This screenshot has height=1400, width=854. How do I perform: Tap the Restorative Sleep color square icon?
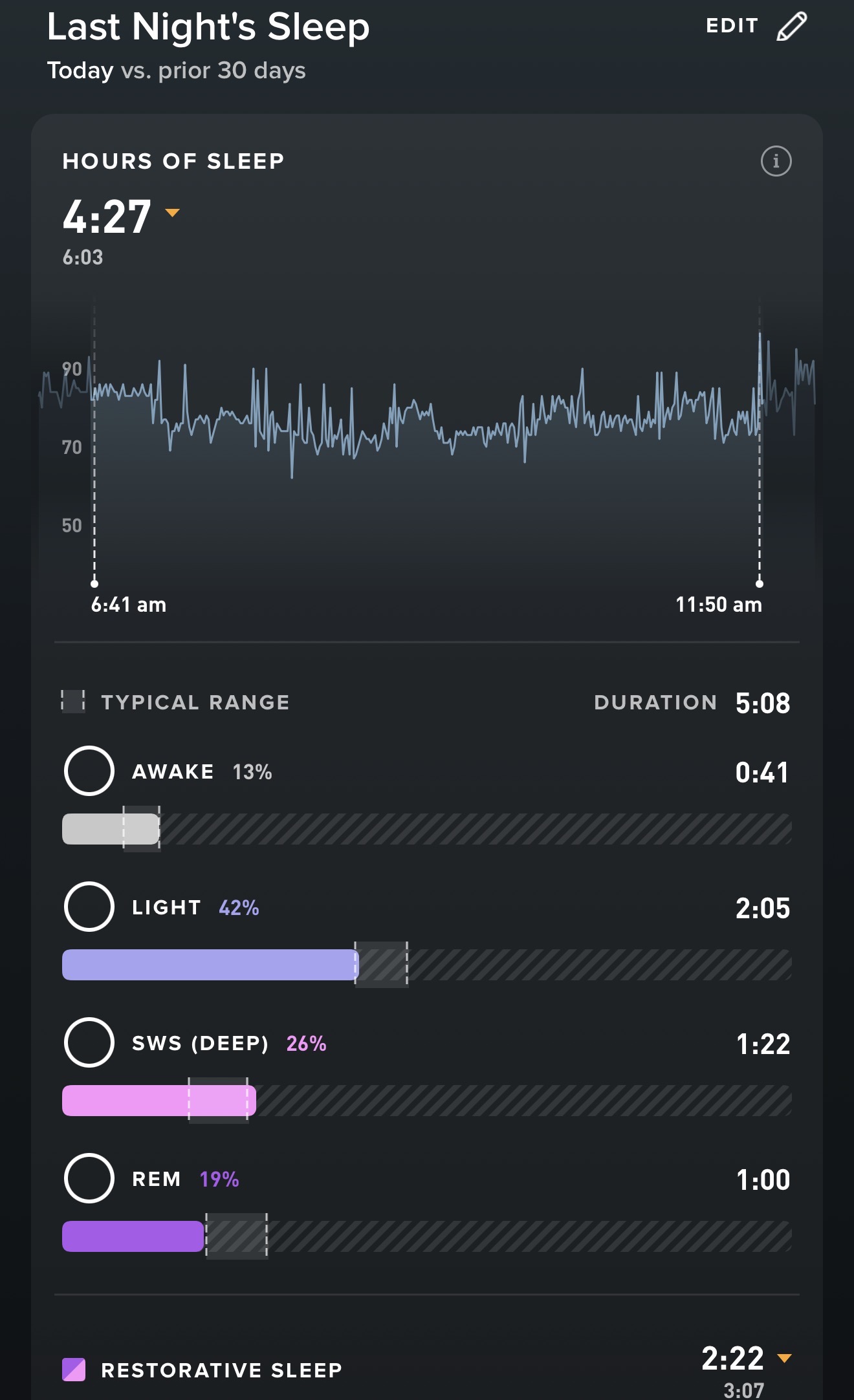(x=74, y=1370)
